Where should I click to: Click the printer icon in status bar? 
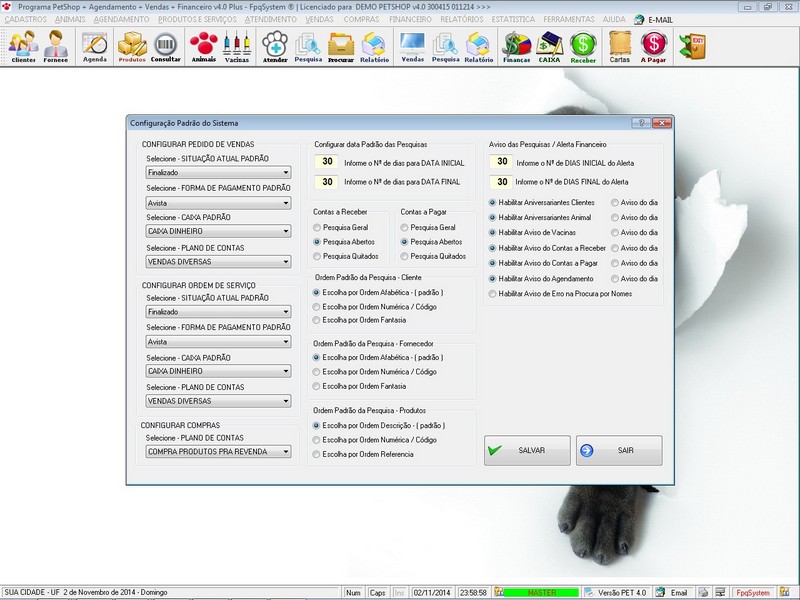pos(704,593)
